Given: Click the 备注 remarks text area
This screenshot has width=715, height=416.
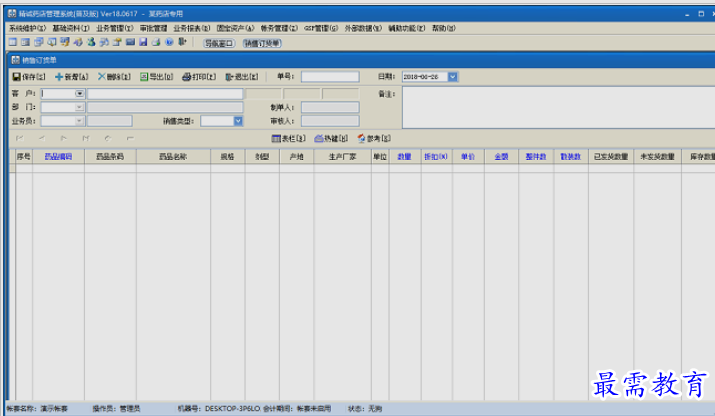Looking at the screenshot, I should [x=558, y=108].
